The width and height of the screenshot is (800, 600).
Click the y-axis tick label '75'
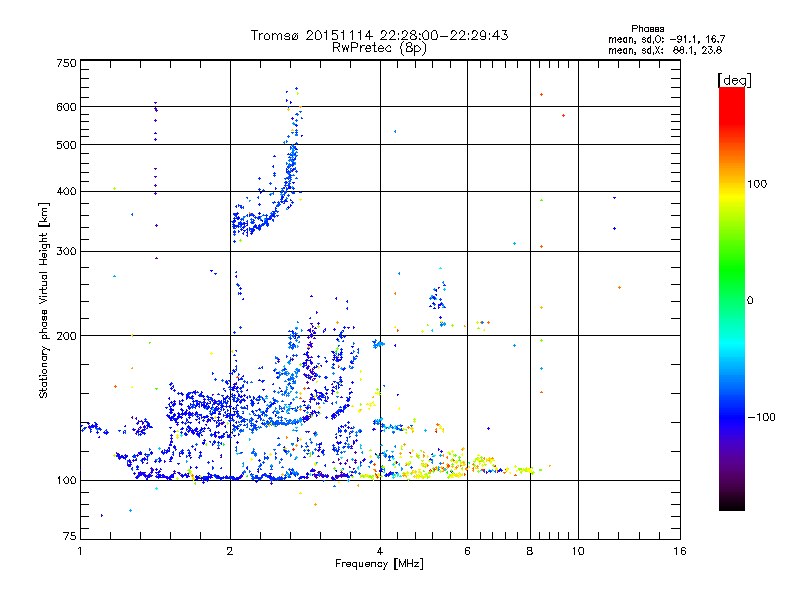70,536
